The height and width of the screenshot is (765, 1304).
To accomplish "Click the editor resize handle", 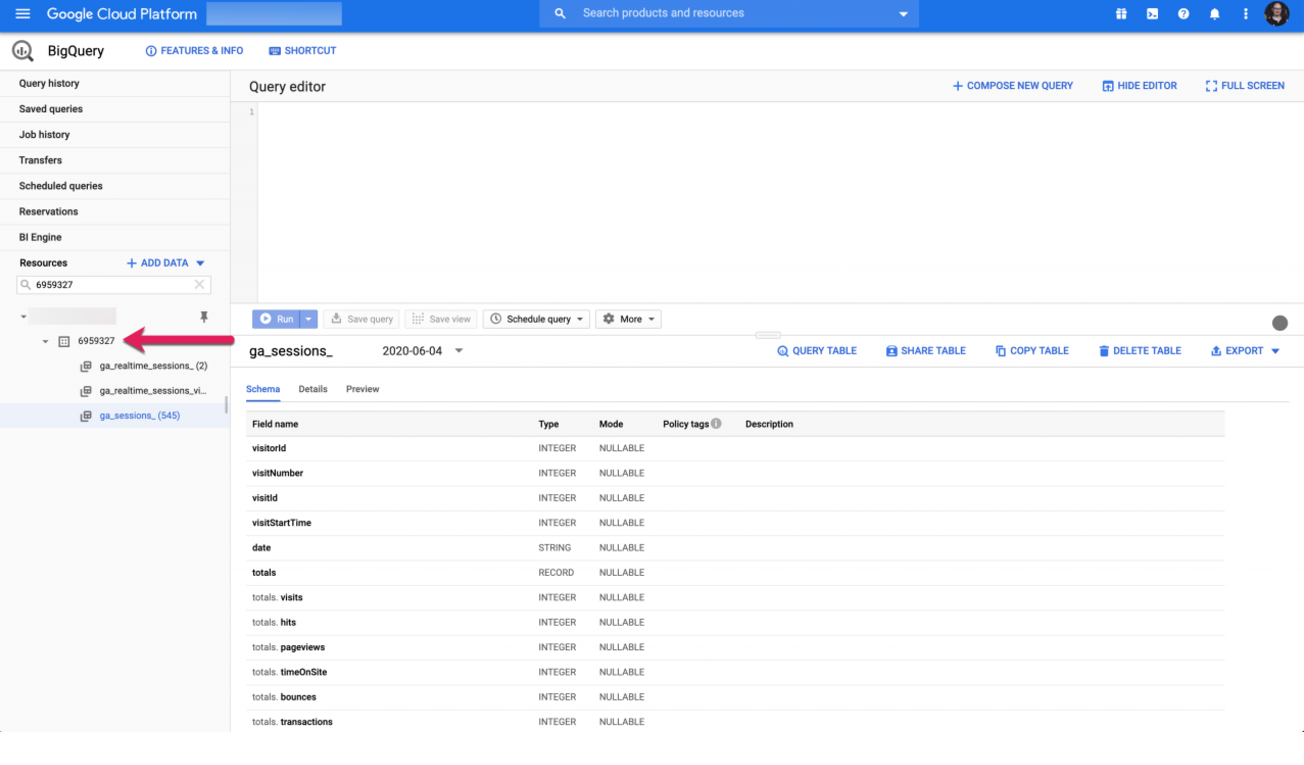I will [x=767, y=335].
